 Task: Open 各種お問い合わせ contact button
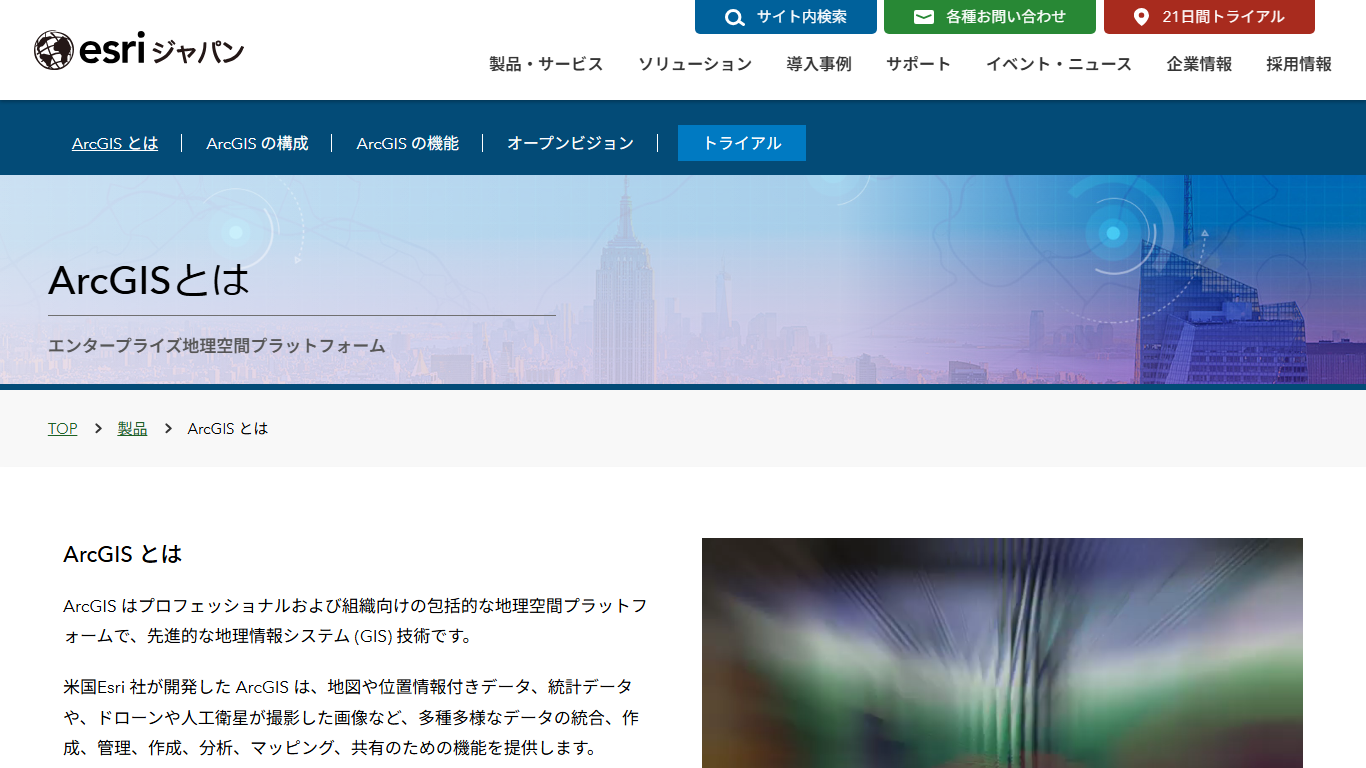[x=990, y=17]
